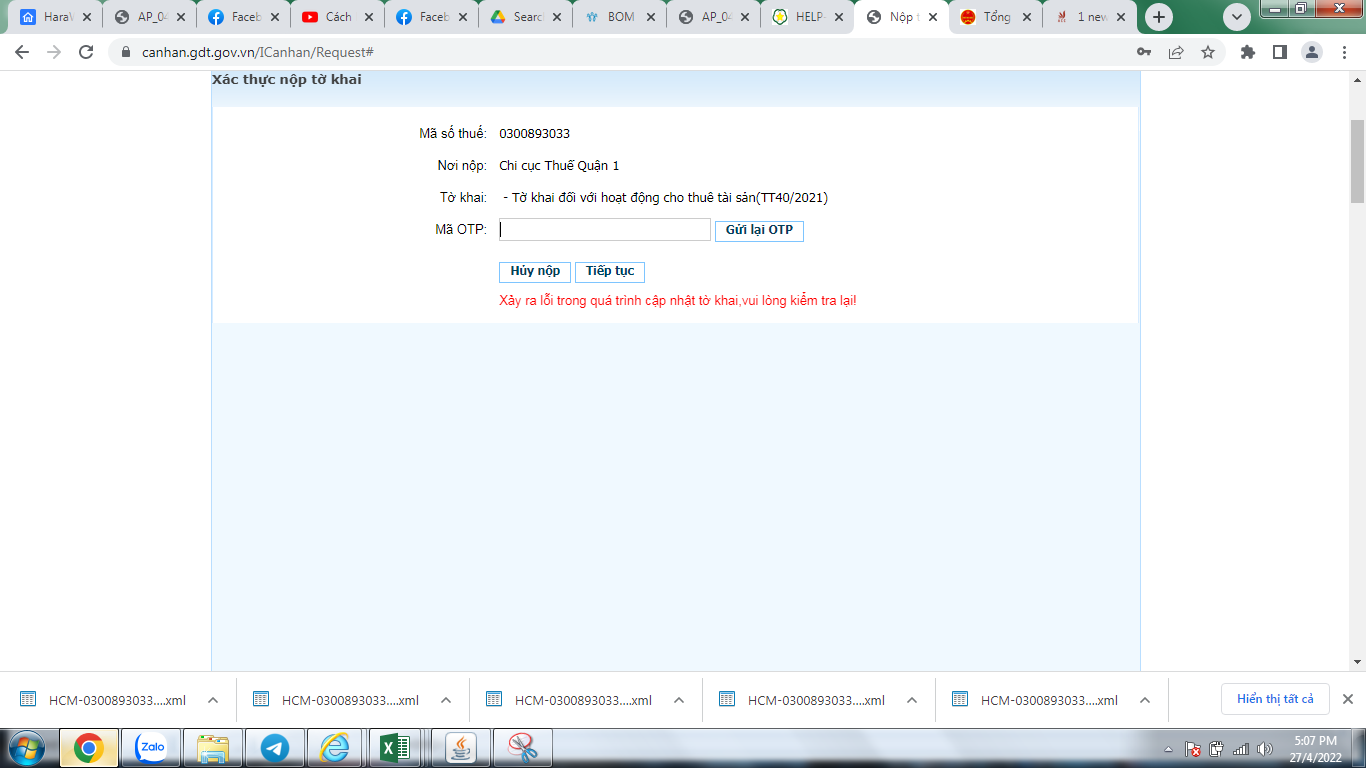This screenshot has height=768, width=1366.
Task: Open the saved password key icon
Action: (1144, 52)
